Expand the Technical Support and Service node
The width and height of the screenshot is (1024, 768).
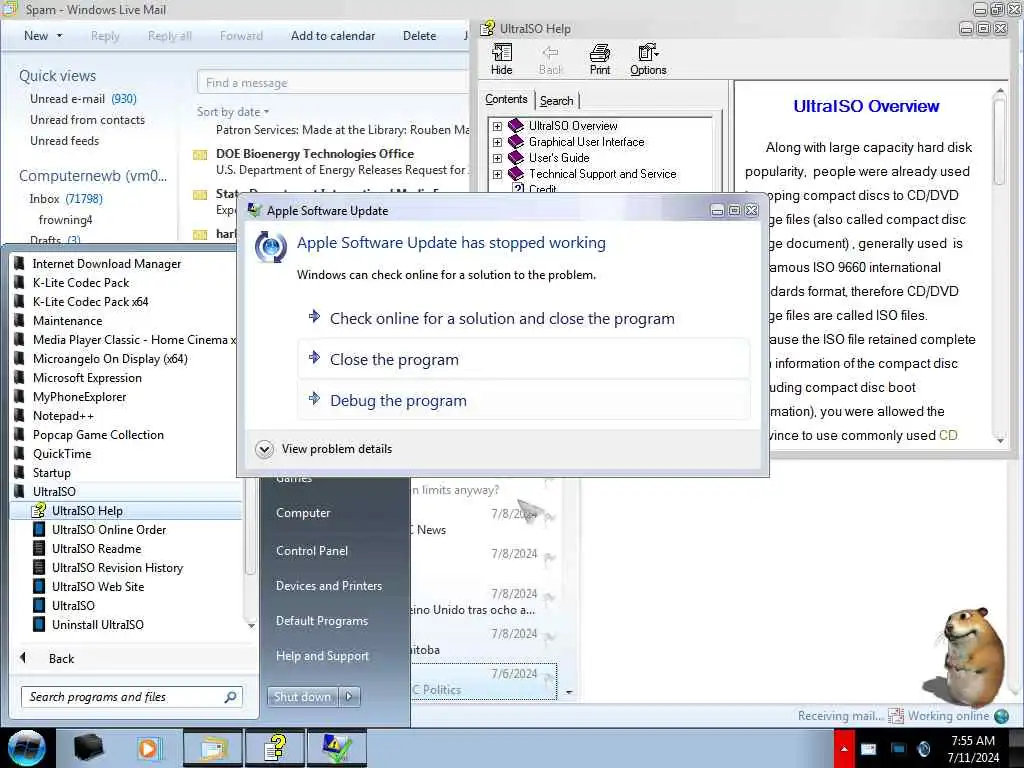point(497,174)
